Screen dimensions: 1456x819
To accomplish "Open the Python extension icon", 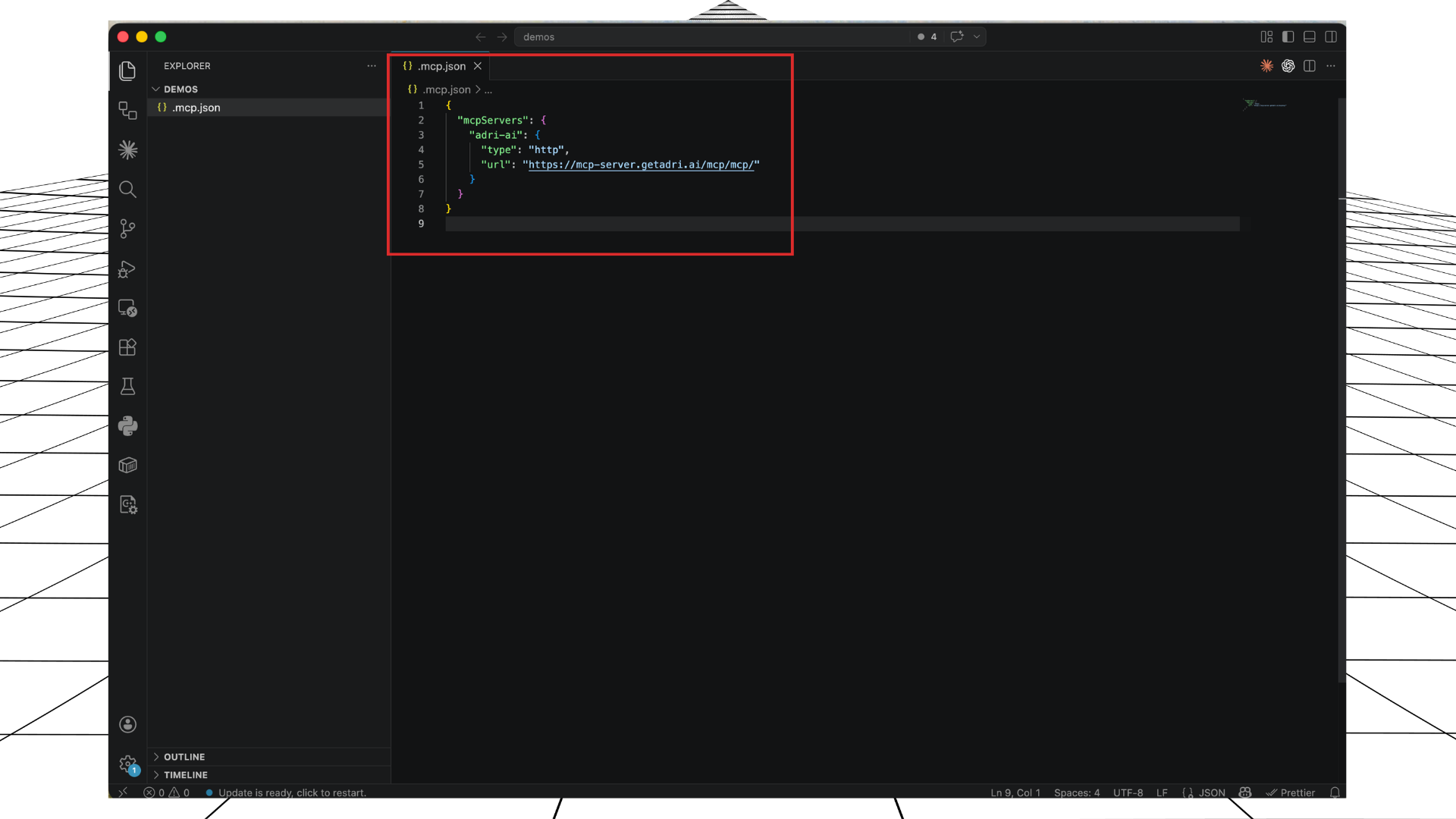I will pyautogui.click(x=127, y=425).
